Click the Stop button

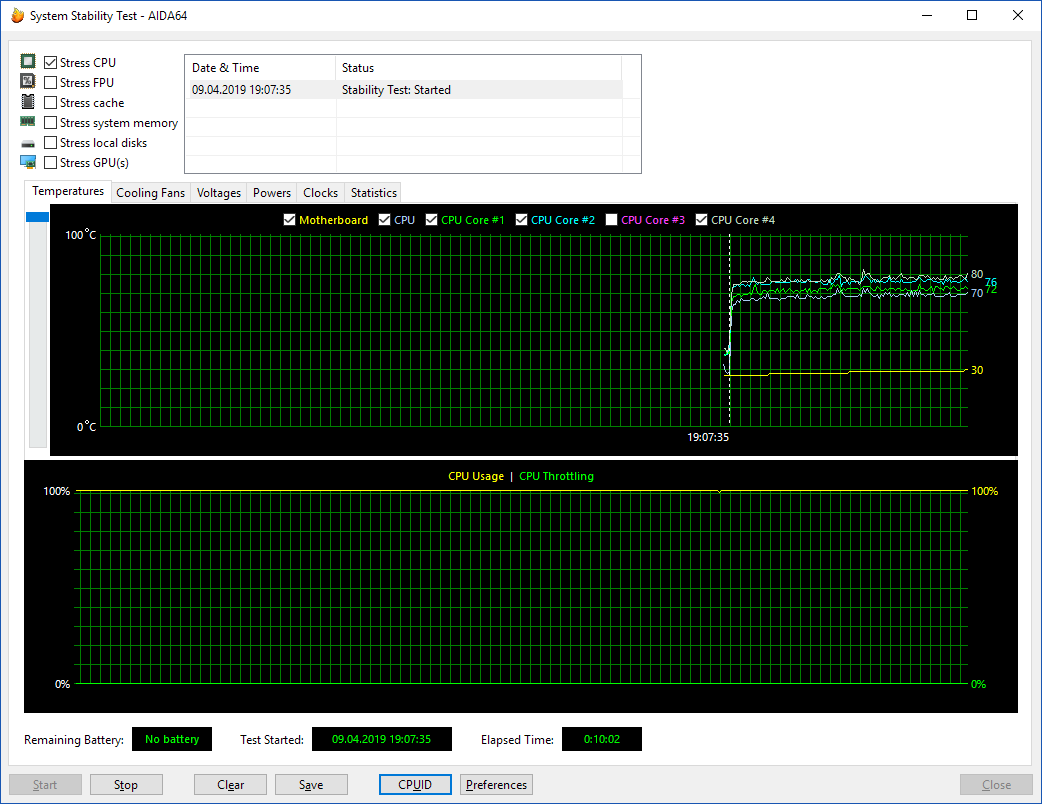pos(126,785)
